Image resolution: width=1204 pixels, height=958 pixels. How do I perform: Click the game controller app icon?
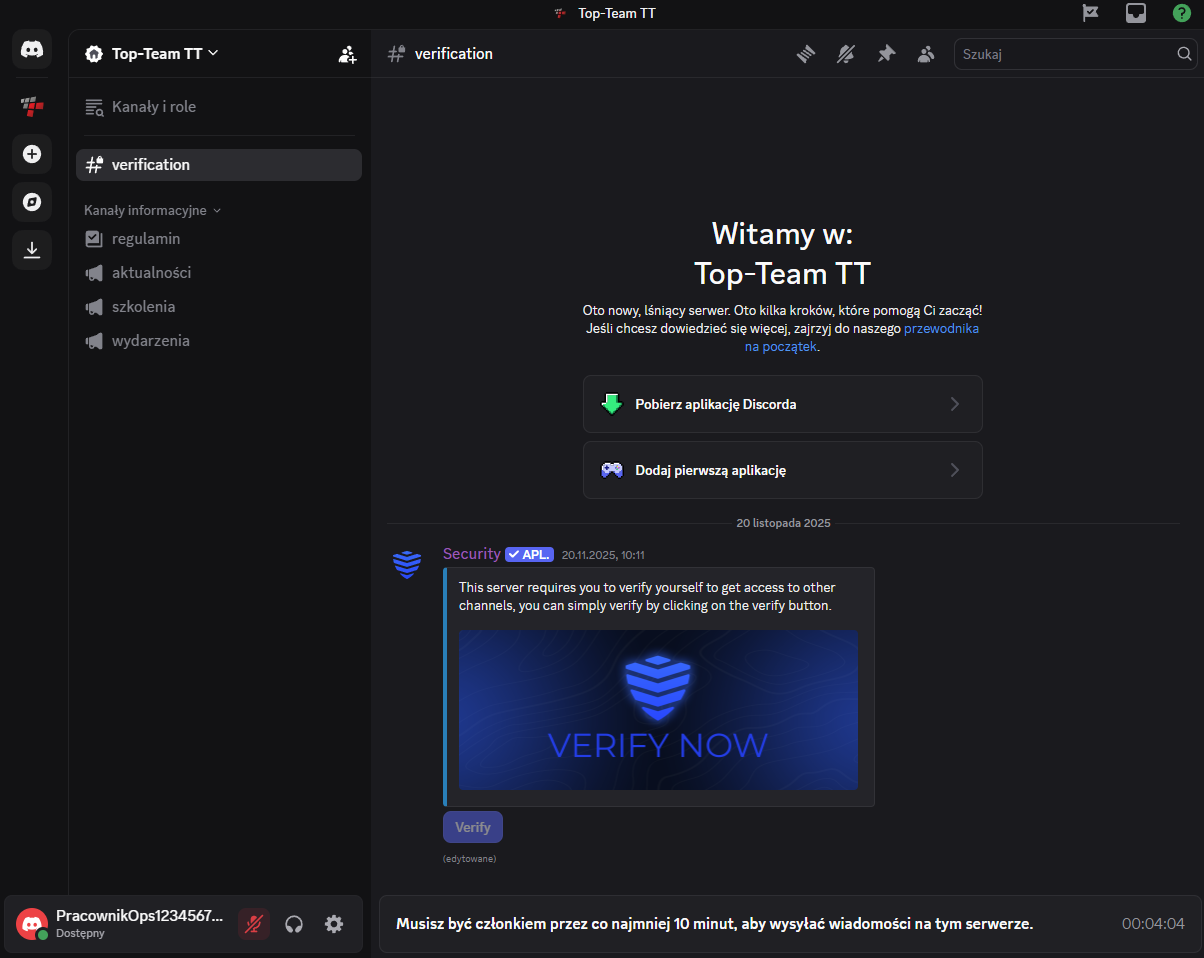click(612, 470)
